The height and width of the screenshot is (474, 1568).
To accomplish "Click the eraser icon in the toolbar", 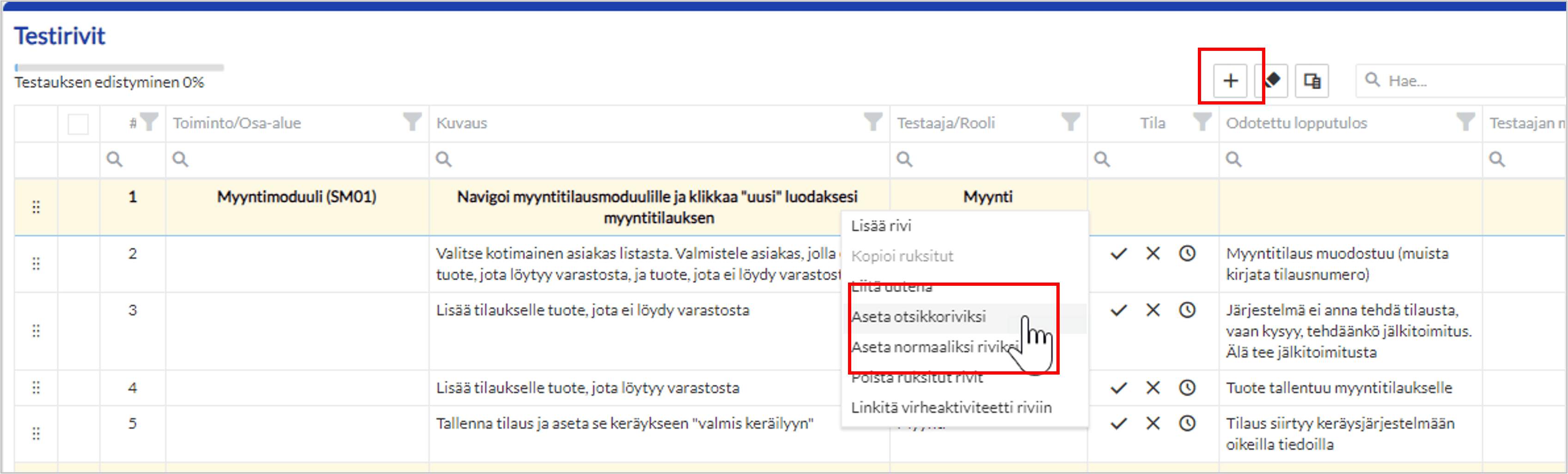I will point(1273,80).
